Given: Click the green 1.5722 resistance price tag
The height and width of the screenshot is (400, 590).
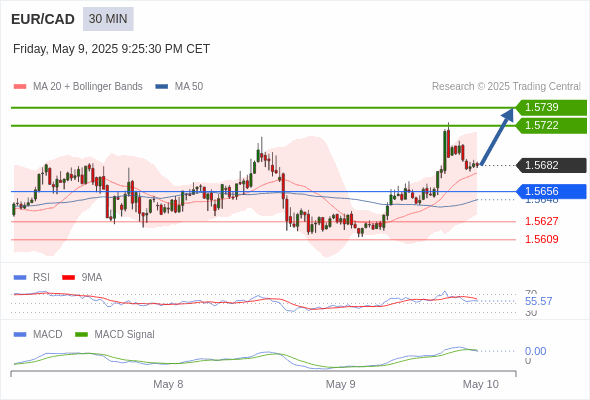Looking at the screenshot, I should tap(551, 125).
